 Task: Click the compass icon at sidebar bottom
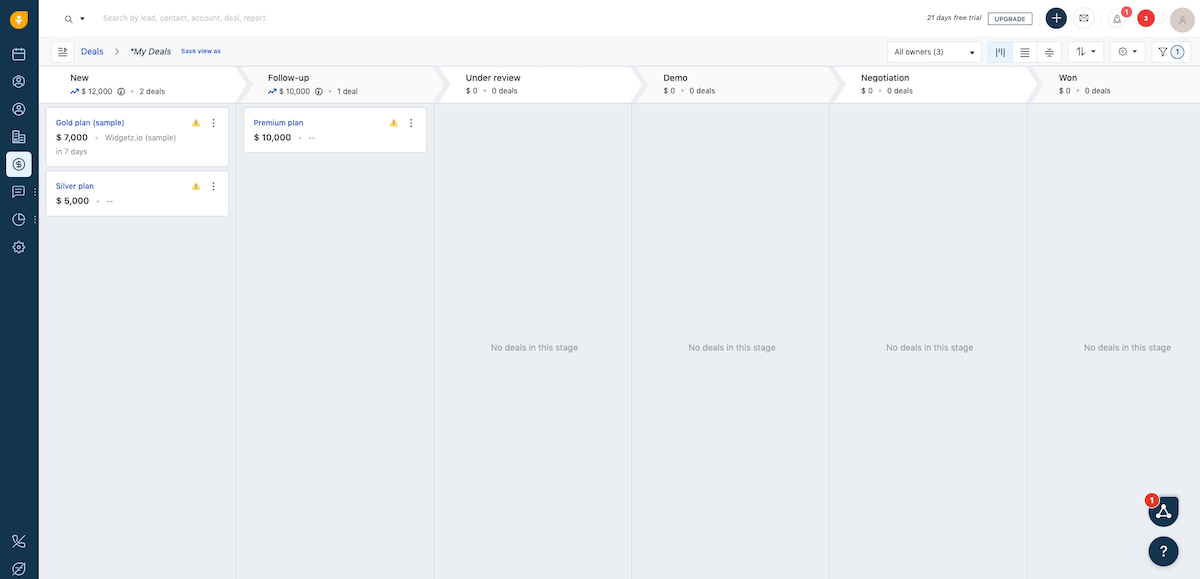[x=18, y=568]
